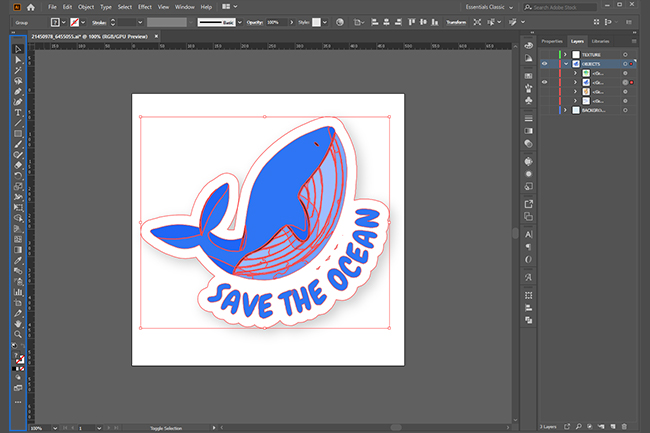Switch to the Properties tab

pos(552,41)
